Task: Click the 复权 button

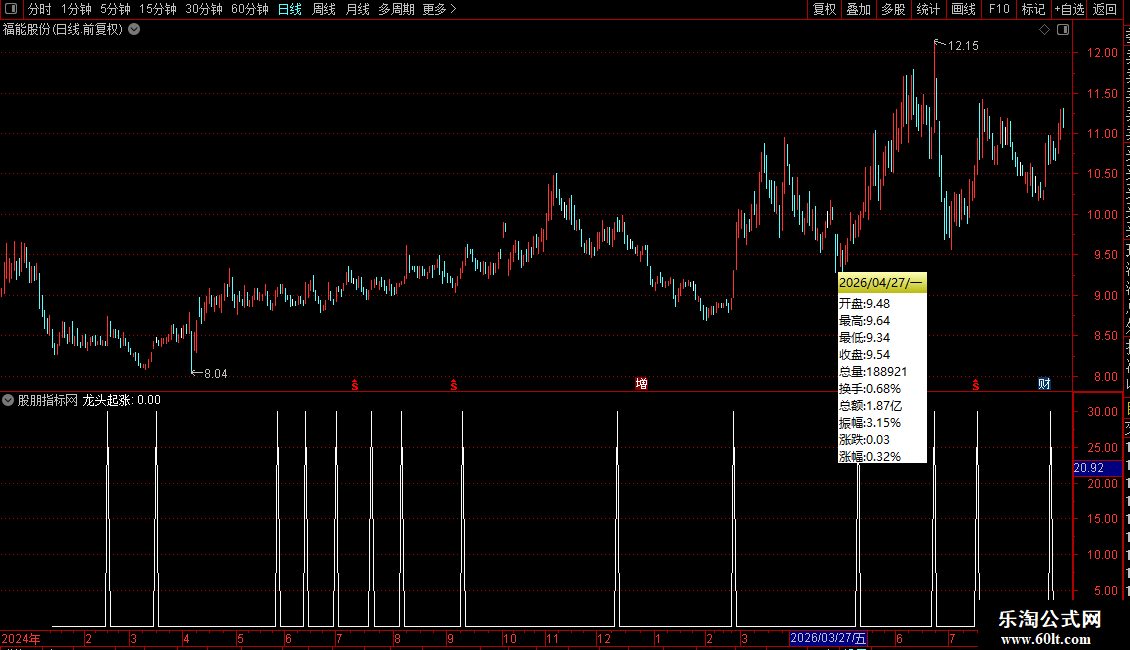Action: click(824, 9)
